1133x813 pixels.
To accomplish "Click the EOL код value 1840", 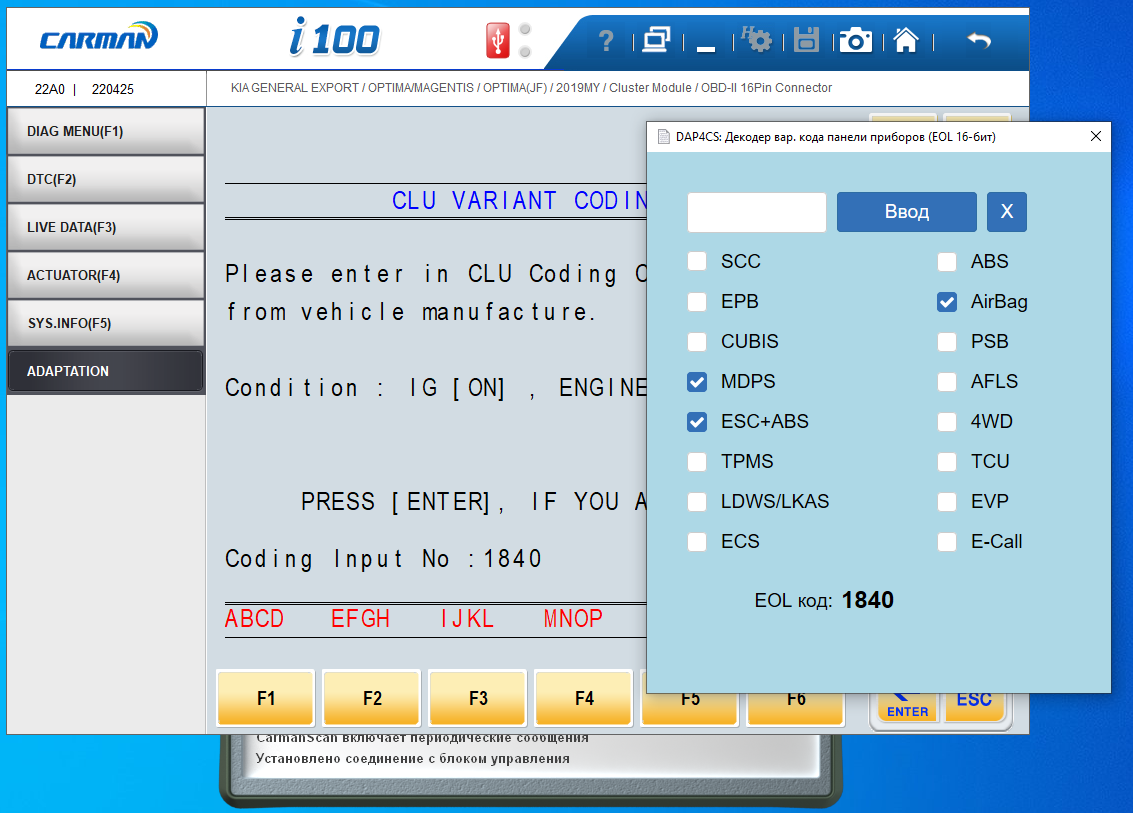I will (x=868, y=600).
